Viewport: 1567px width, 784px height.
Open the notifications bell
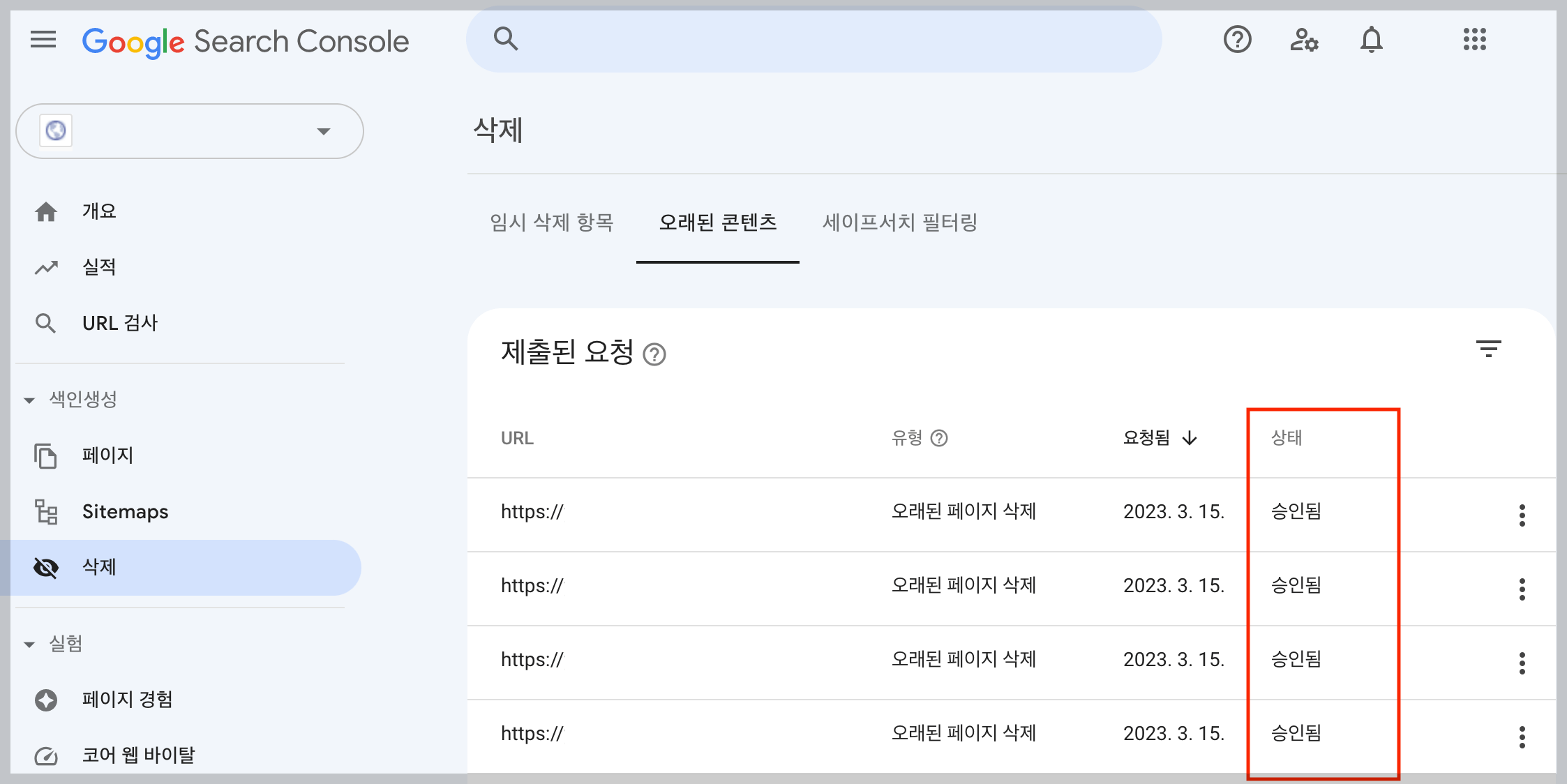click(x=1372, y=40)
